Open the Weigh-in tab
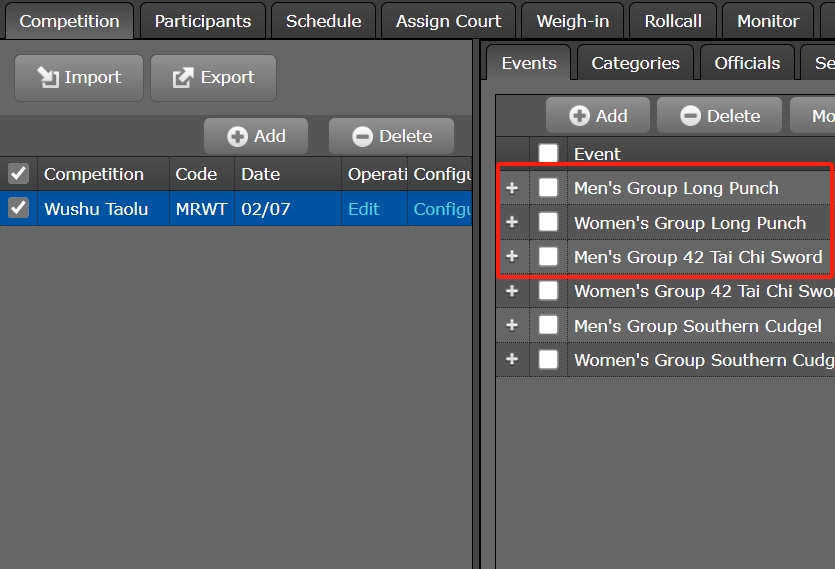Viewport: 835px width, 569px height. (572, 21)
